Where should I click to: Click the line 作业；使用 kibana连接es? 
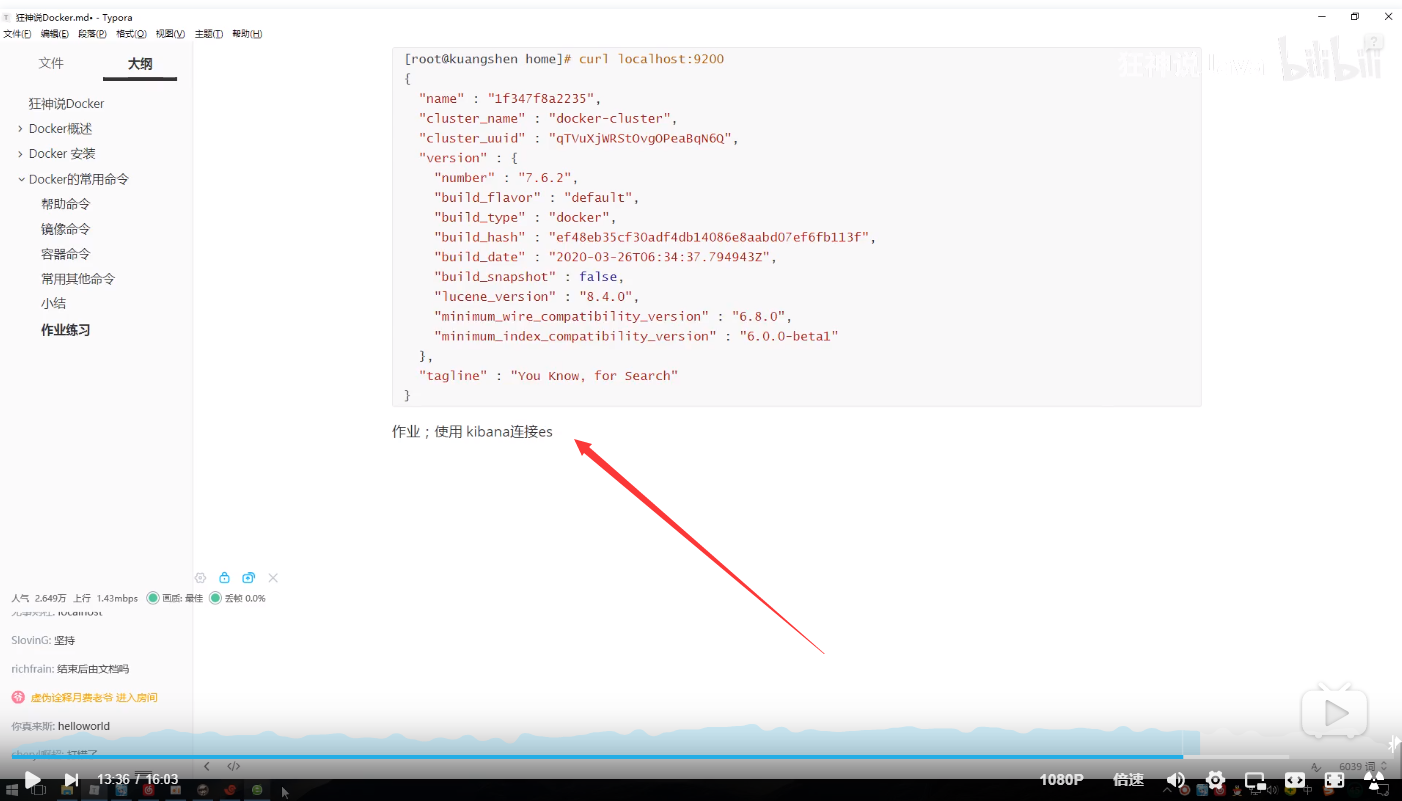click(472, 432)
